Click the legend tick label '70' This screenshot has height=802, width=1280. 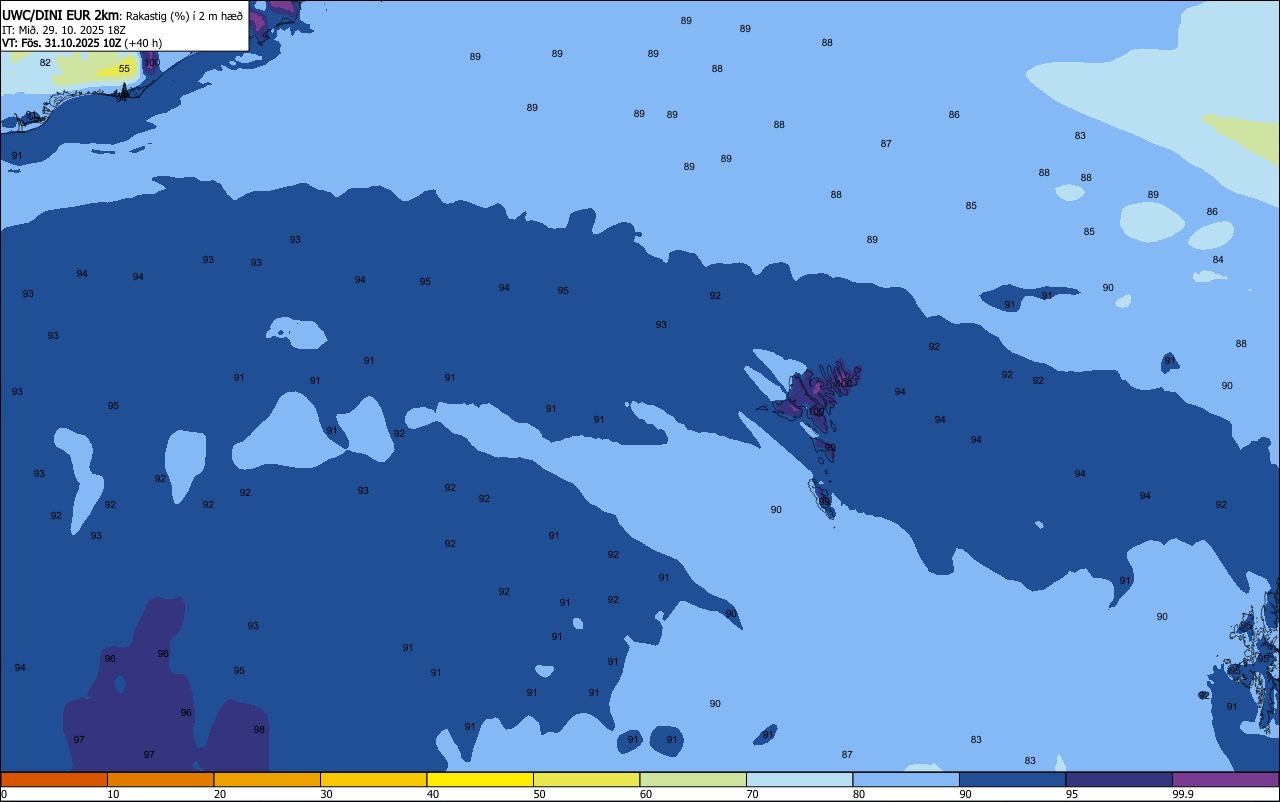[752, 794]
